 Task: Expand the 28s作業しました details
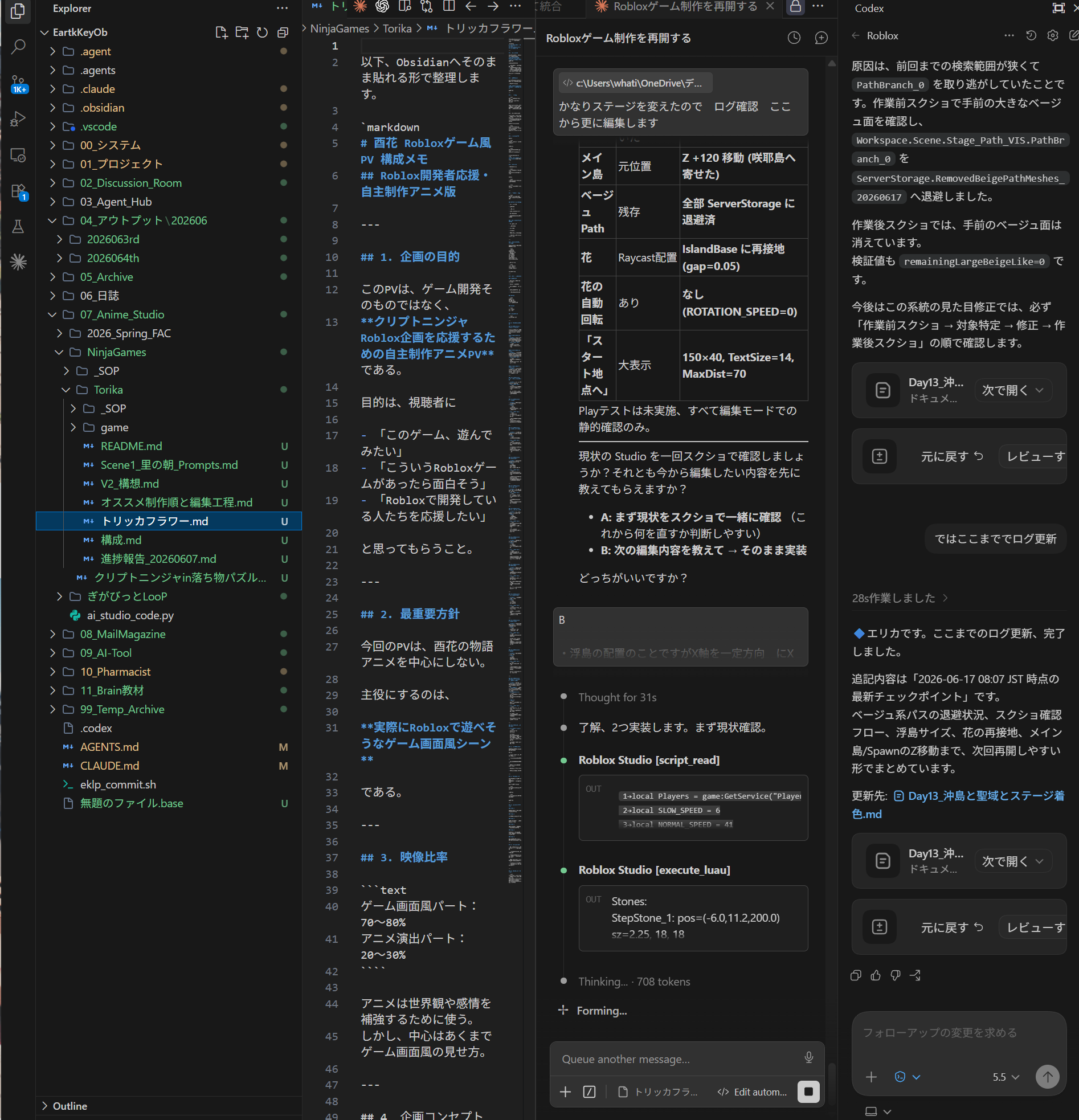coord(900,598)
